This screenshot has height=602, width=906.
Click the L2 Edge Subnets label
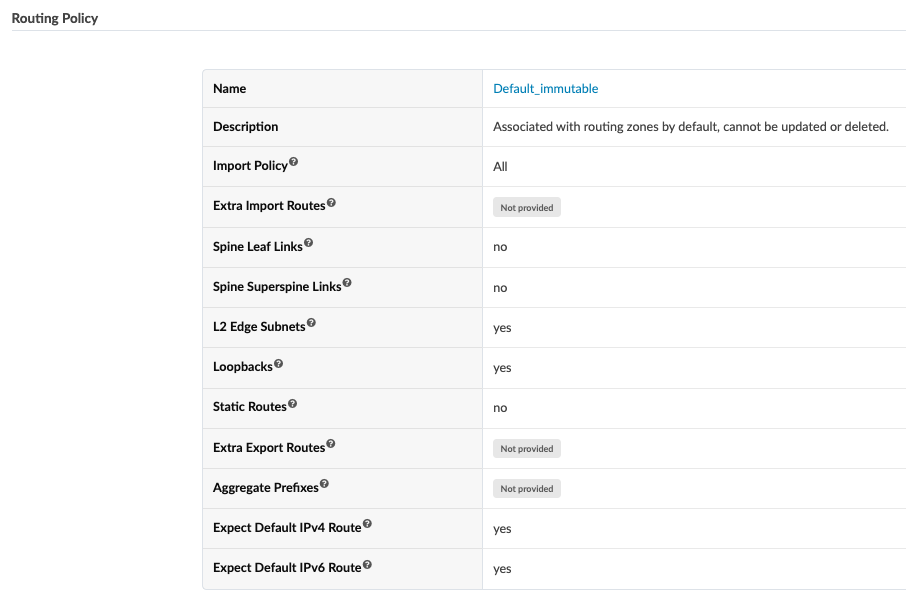(x=259, y=326)
